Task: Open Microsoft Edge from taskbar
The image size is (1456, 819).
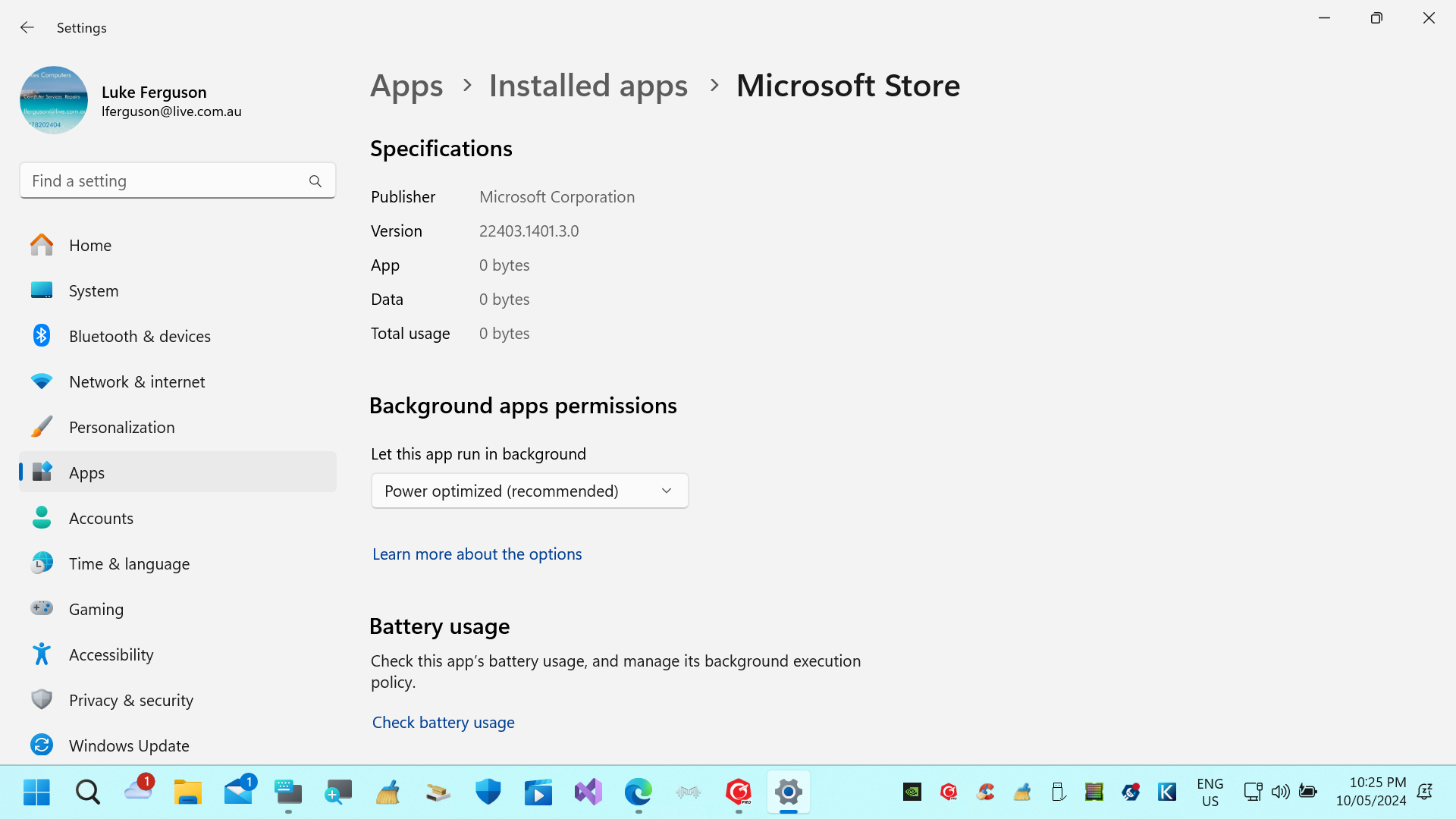Action: [639, 792]
